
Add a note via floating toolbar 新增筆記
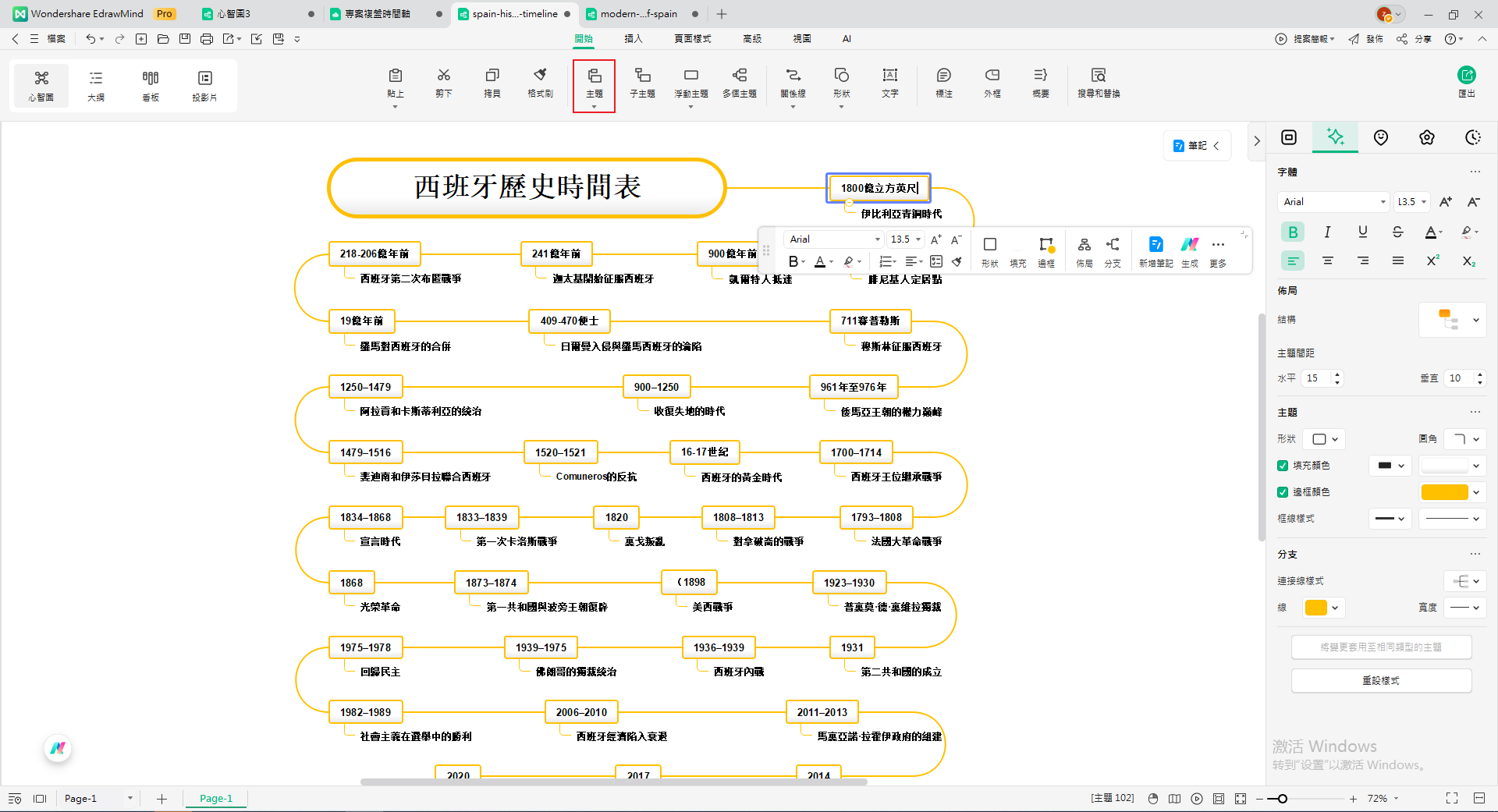(1155, 251)
